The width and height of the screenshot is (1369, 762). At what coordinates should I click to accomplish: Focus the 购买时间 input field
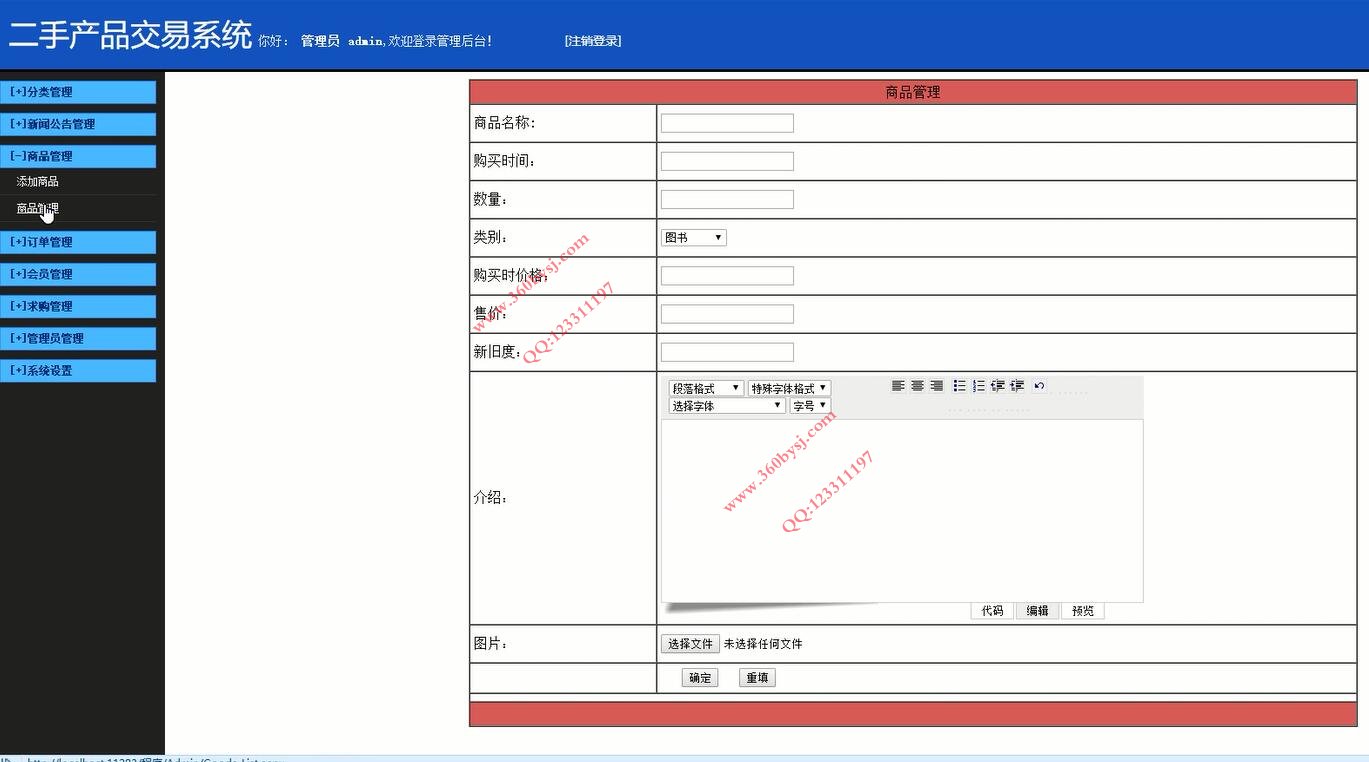(727, 161)
